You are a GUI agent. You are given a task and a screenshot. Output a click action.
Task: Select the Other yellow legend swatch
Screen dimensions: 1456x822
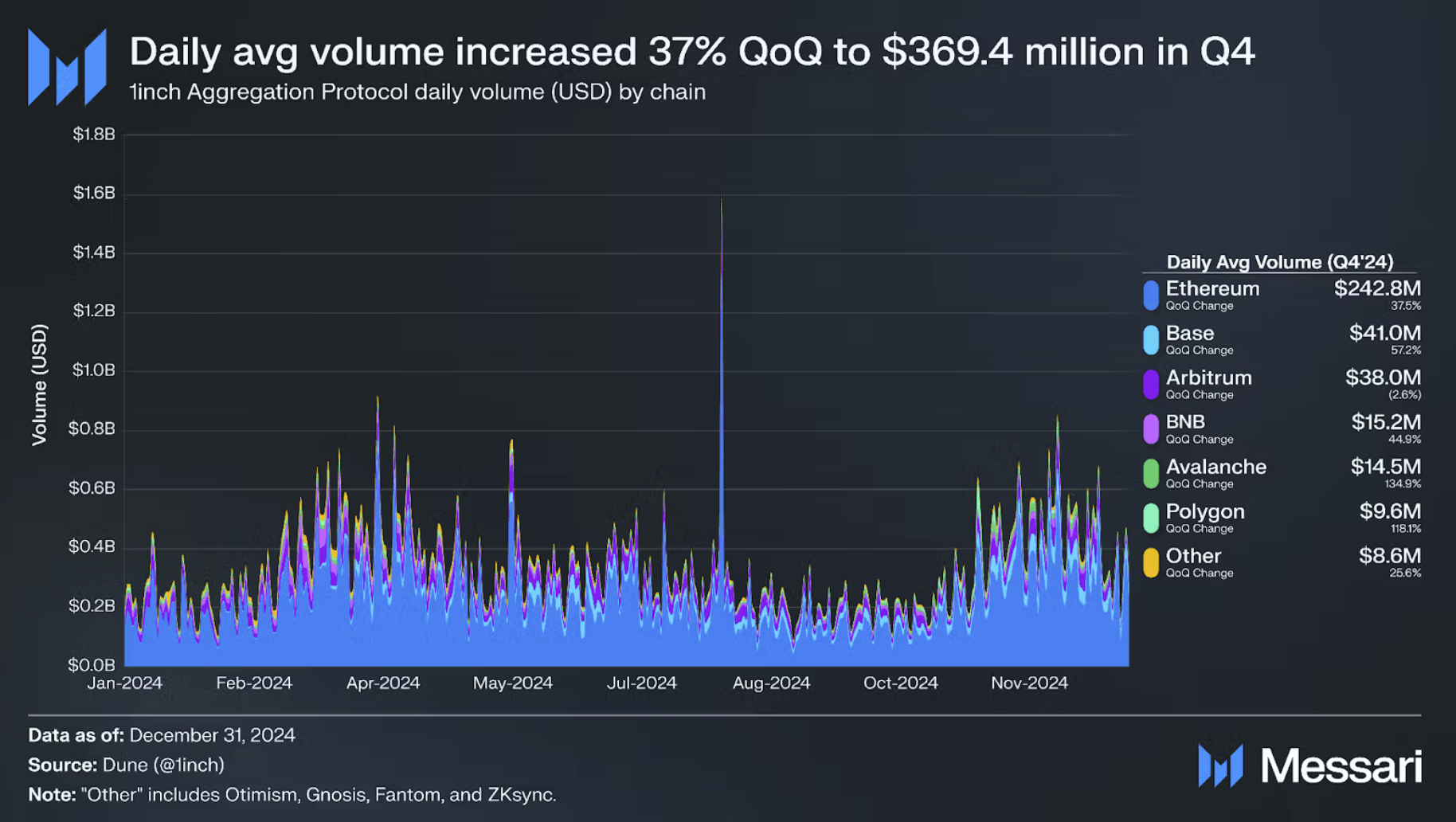click(1151, 563)
